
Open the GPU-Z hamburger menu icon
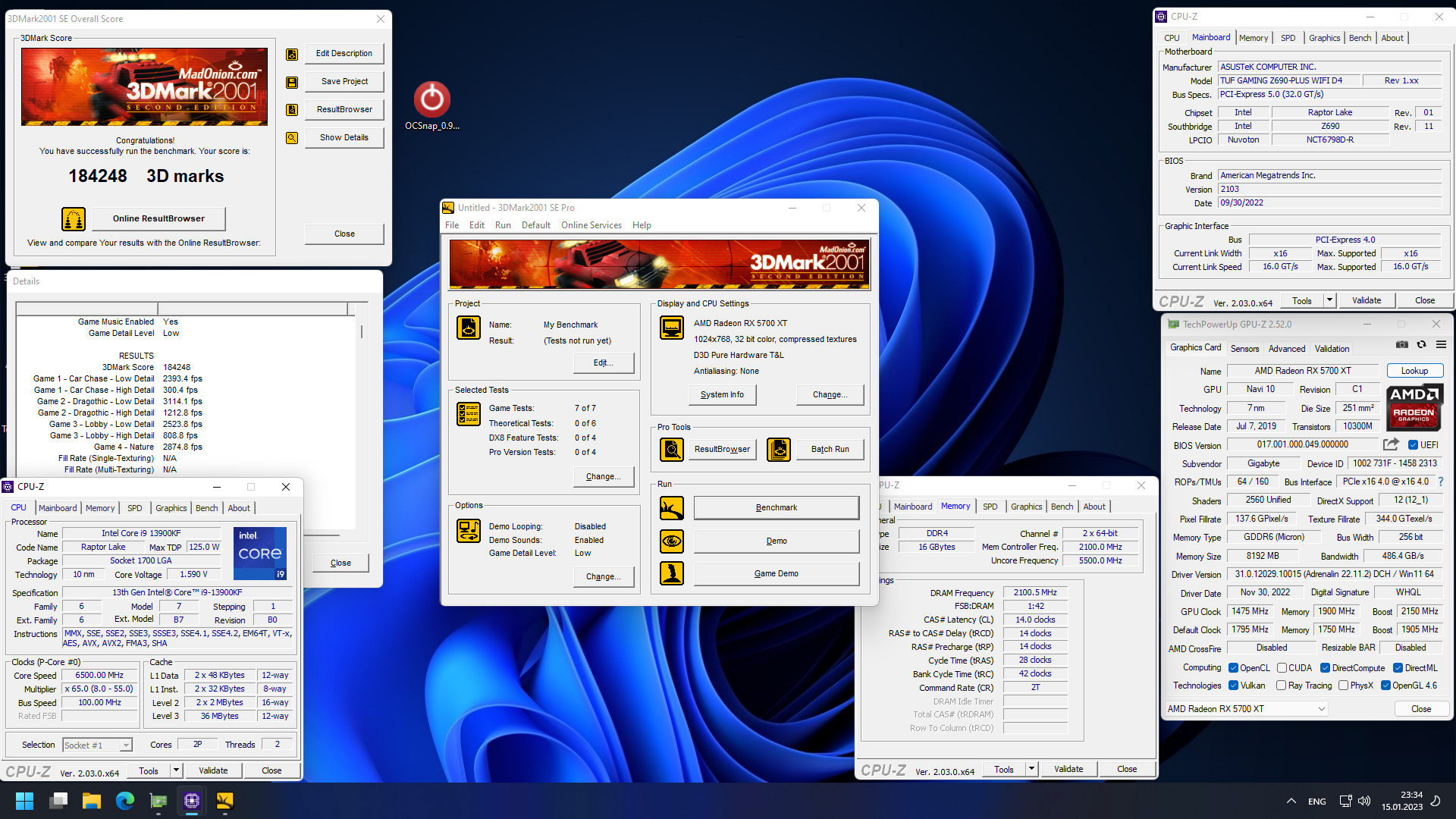(x=1442, y=344)
